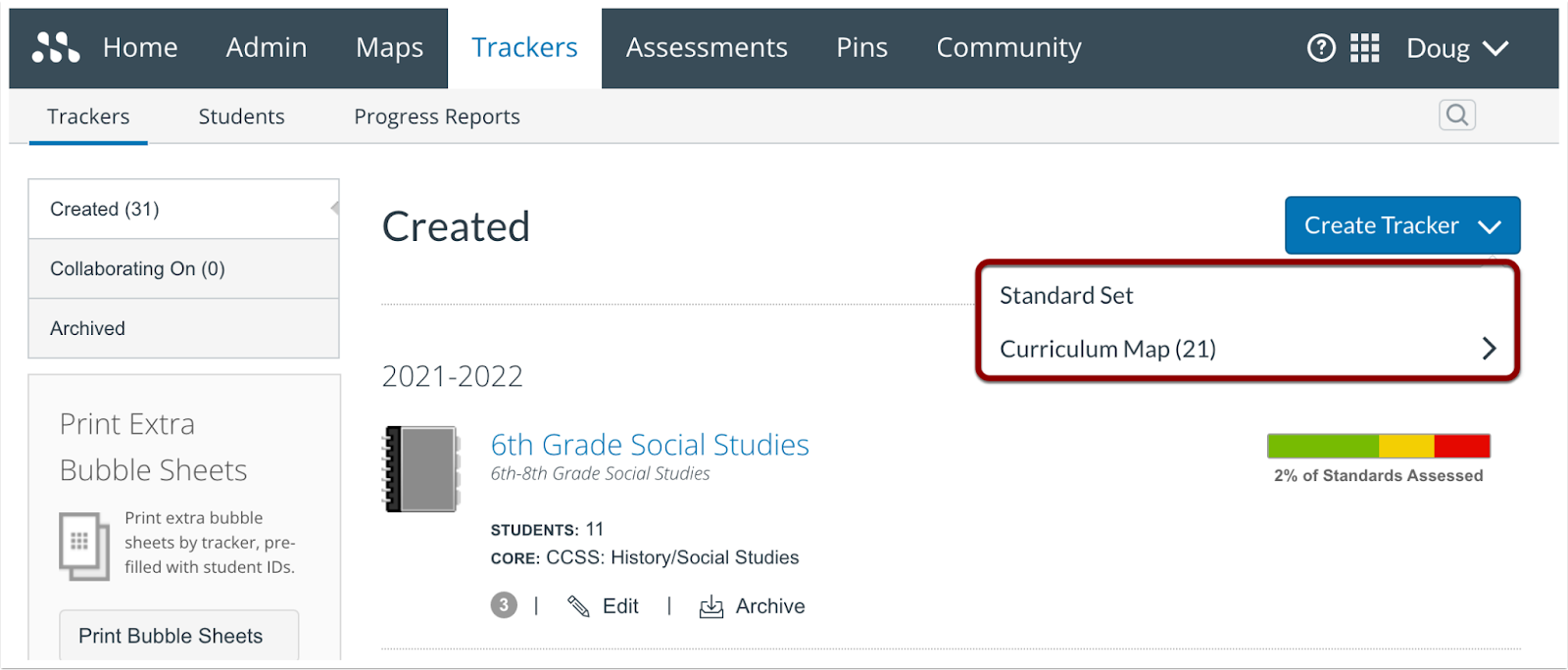Switch to the Assessments tab

coord(707,47)
